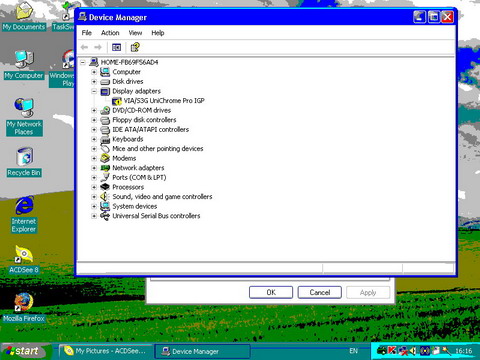Open the Help menu

158,33
